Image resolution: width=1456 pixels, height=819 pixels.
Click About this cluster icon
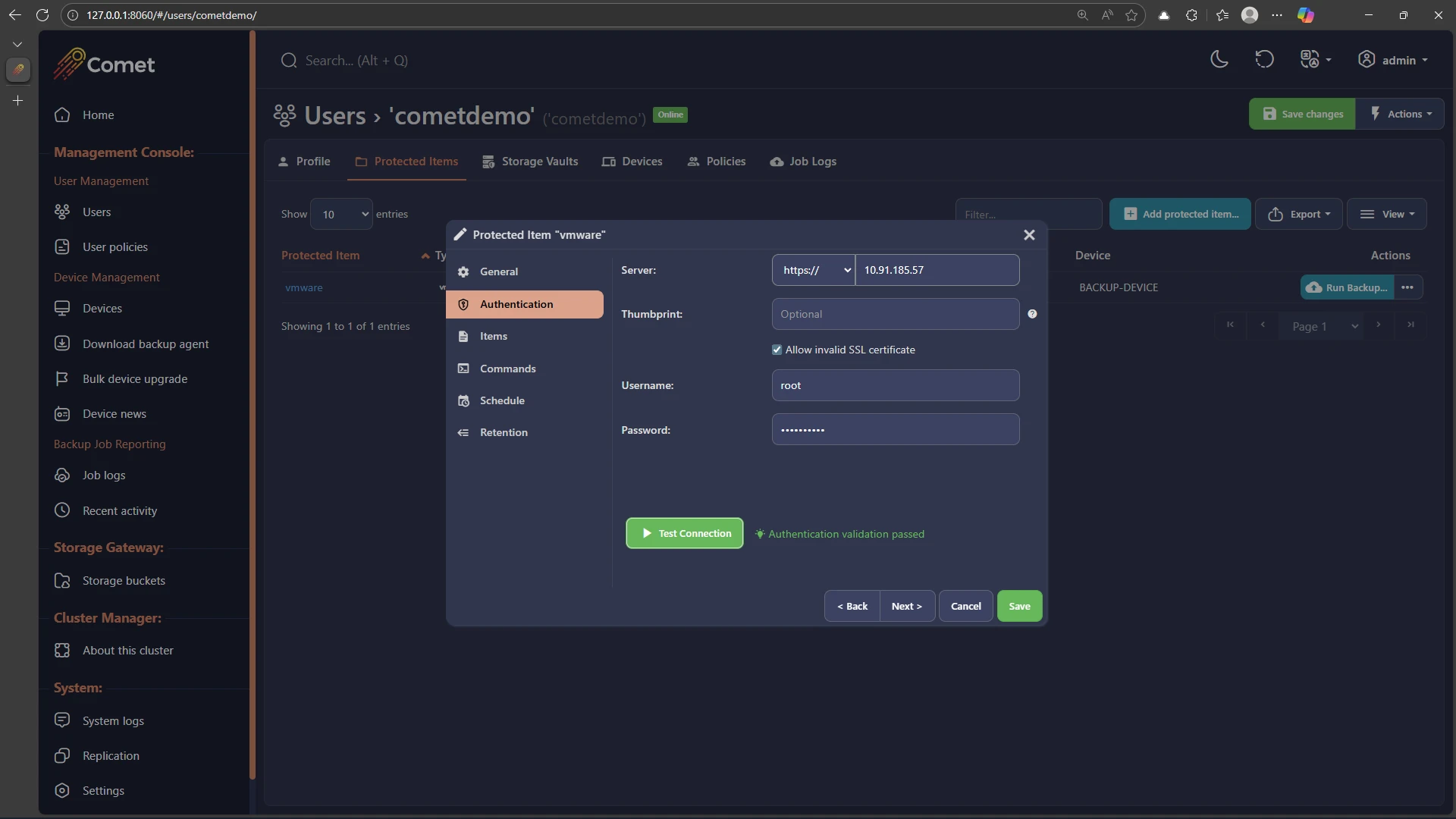point(62,651)
